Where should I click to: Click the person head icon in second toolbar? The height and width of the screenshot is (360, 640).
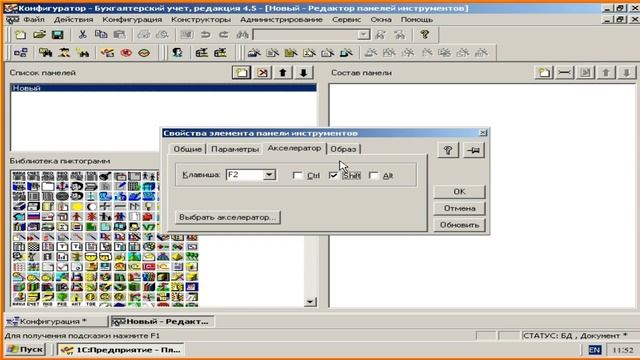tap(177, 53)
